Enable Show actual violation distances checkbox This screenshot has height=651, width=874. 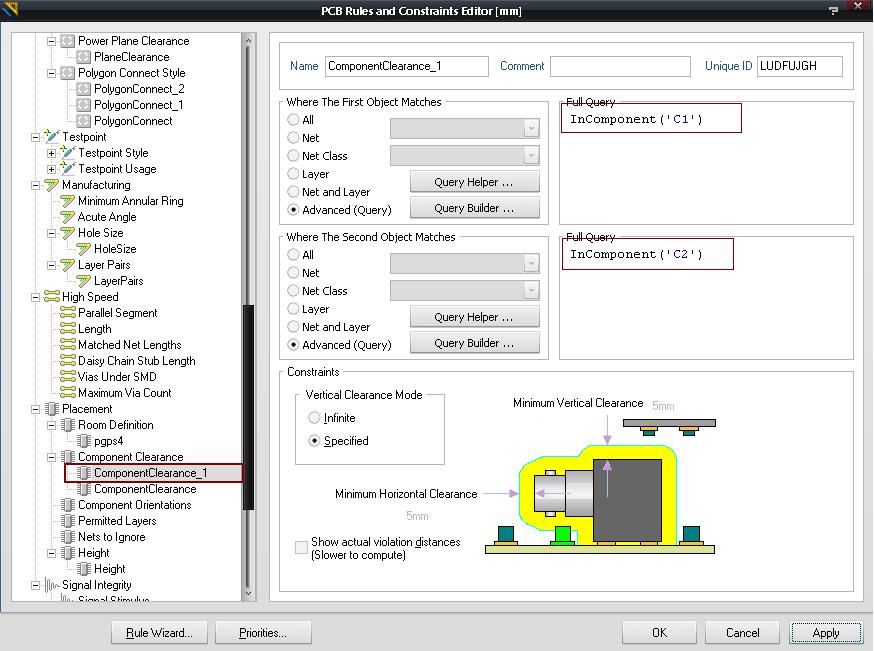(301, 547)
